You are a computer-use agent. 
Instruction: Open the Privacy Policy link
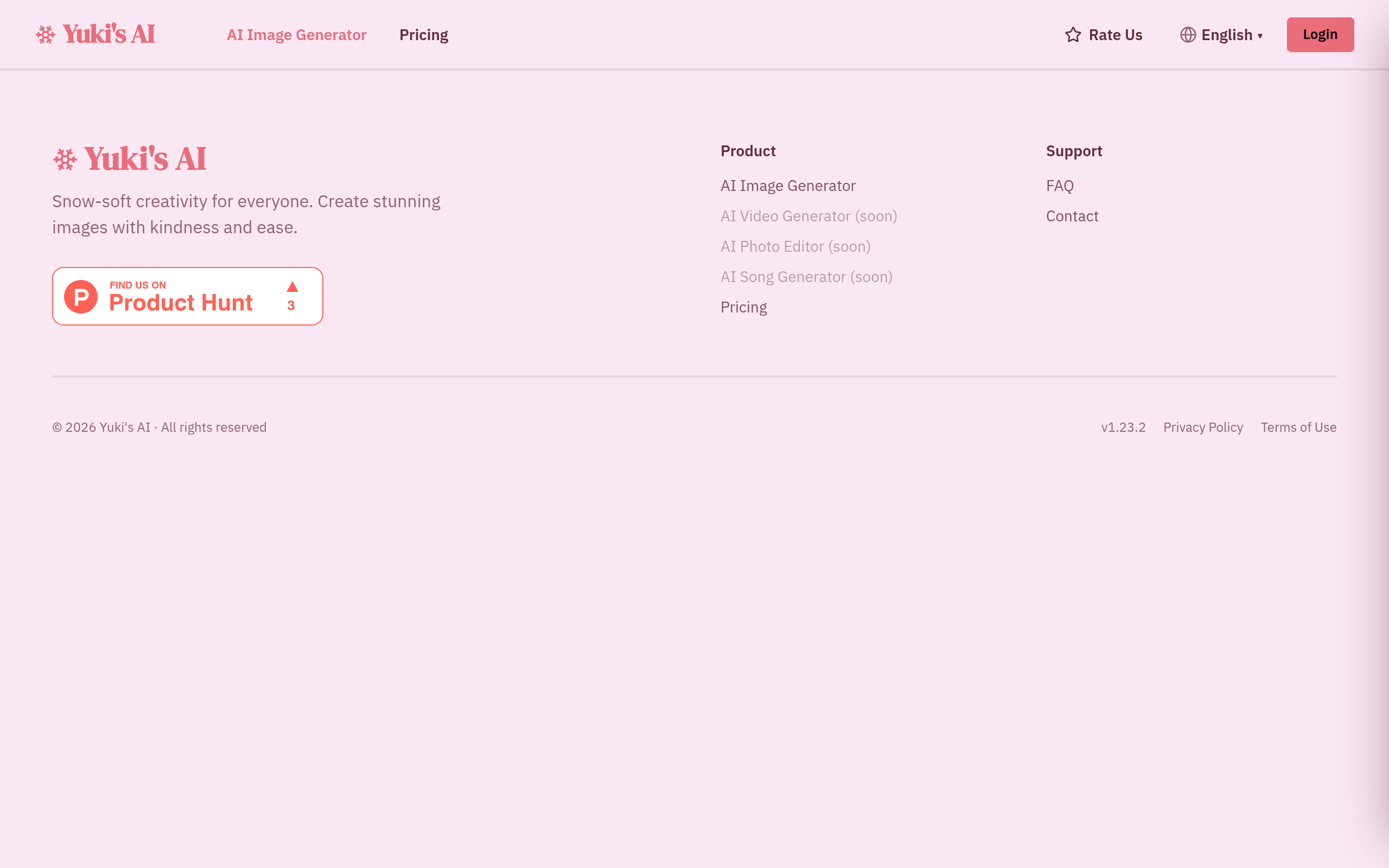1203,427
